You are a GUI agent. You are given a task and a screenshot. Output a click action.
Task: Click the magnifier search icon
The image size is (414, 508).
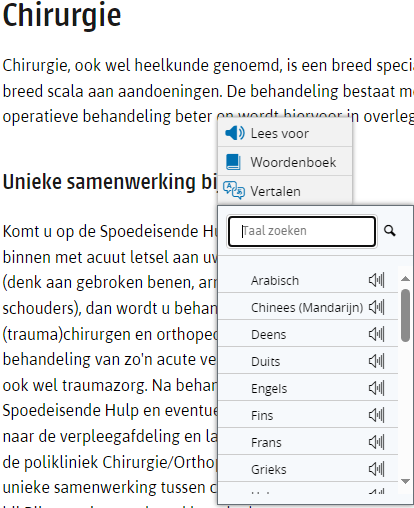(390, 231)
